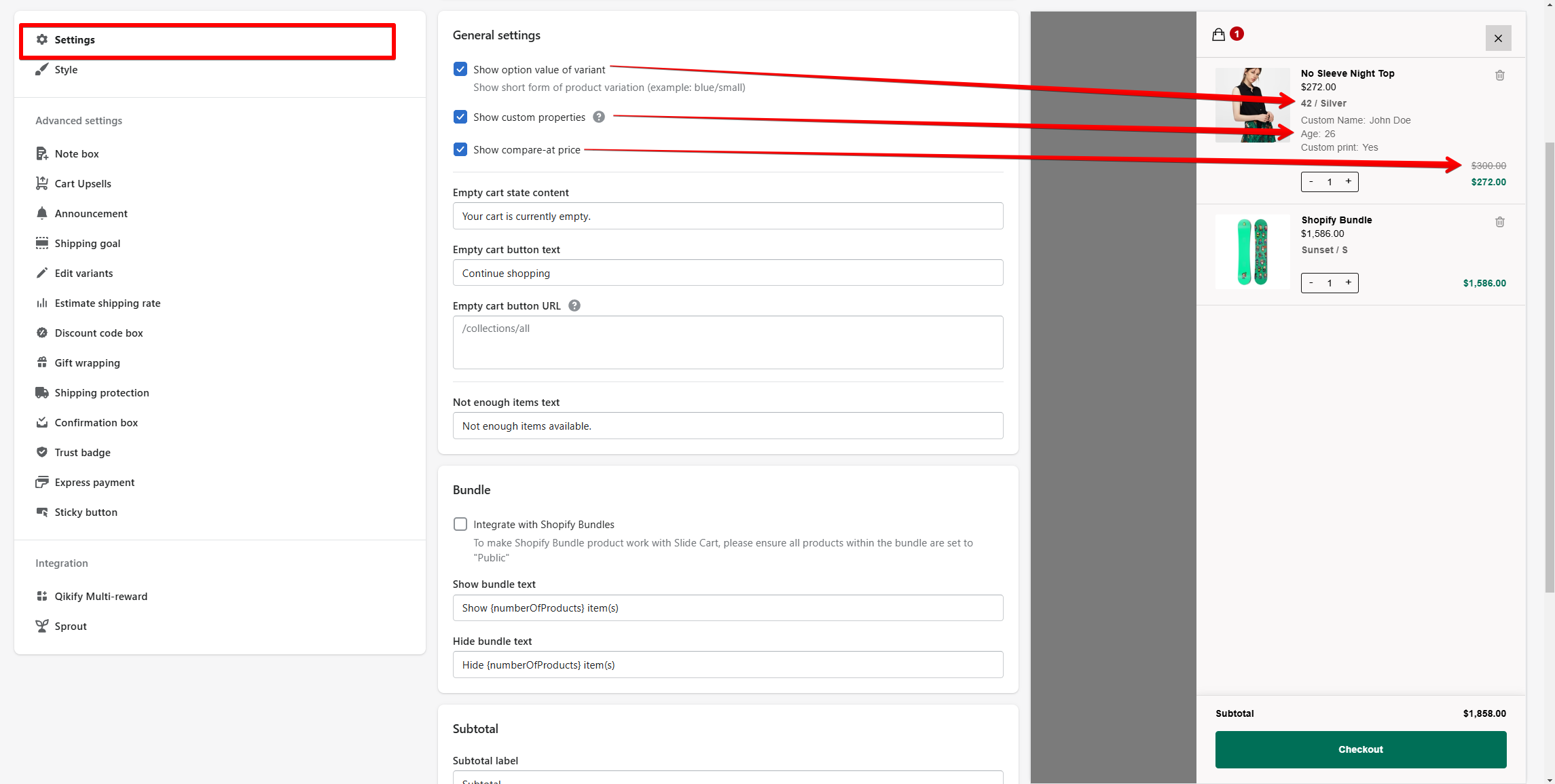Viewport: 1555px width, 784px height.
Task: Click the Sprout plant icon
Action: click(42, 626)
